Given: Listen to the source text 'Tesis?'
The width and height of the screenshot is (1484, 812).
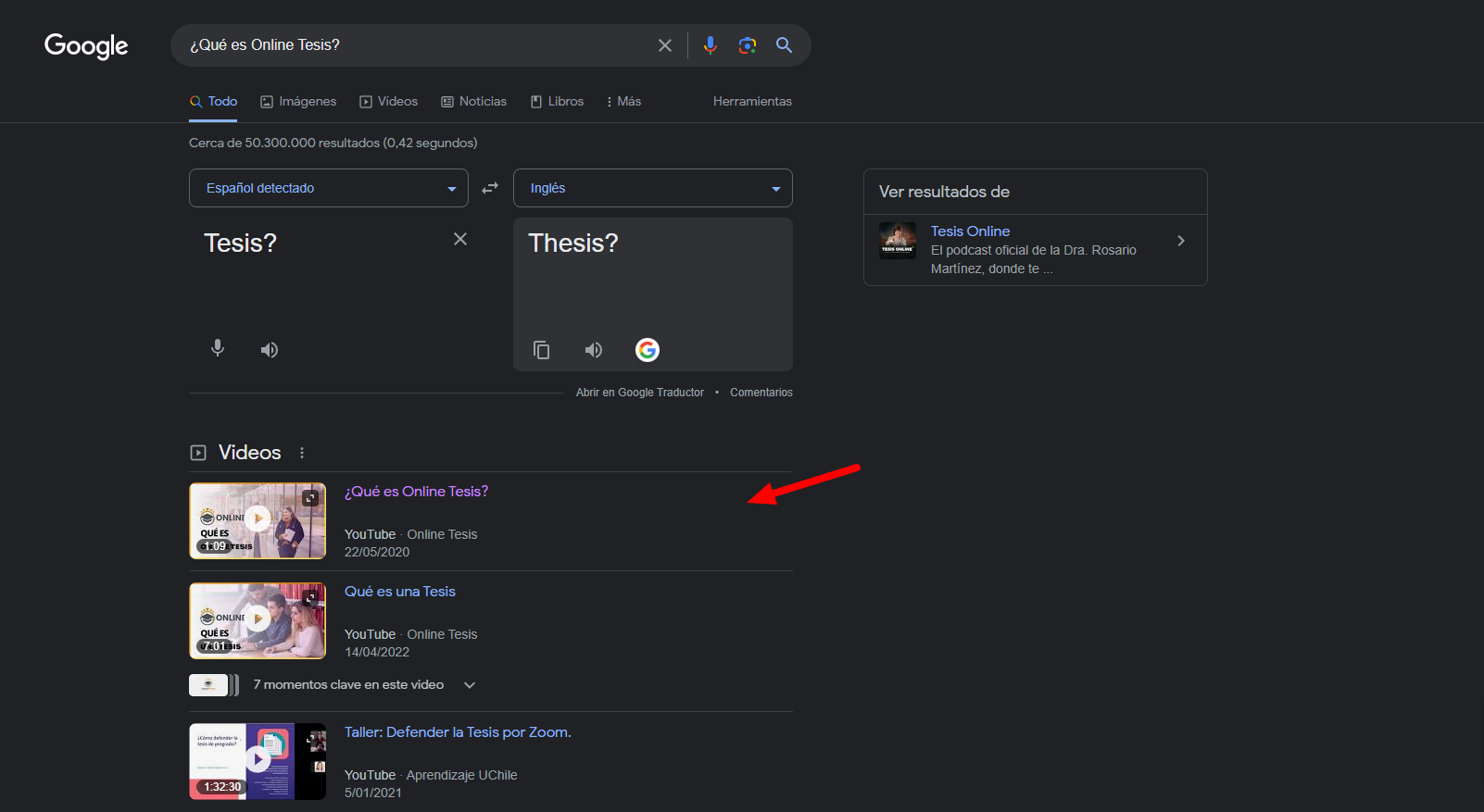Looking at the screenshot, I should point(270,349).
